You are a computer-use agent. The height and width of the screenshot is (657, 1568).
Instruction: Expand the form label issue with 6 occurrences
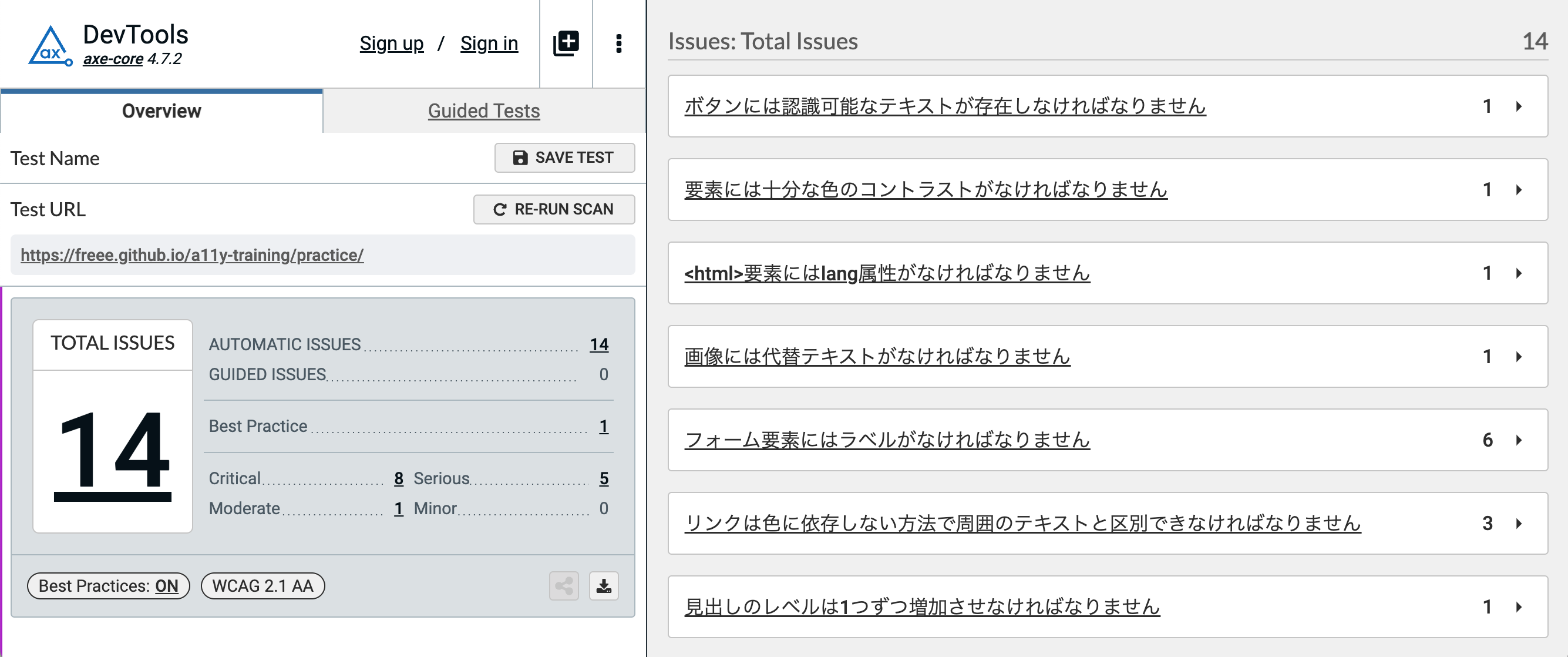point(1517,440)
